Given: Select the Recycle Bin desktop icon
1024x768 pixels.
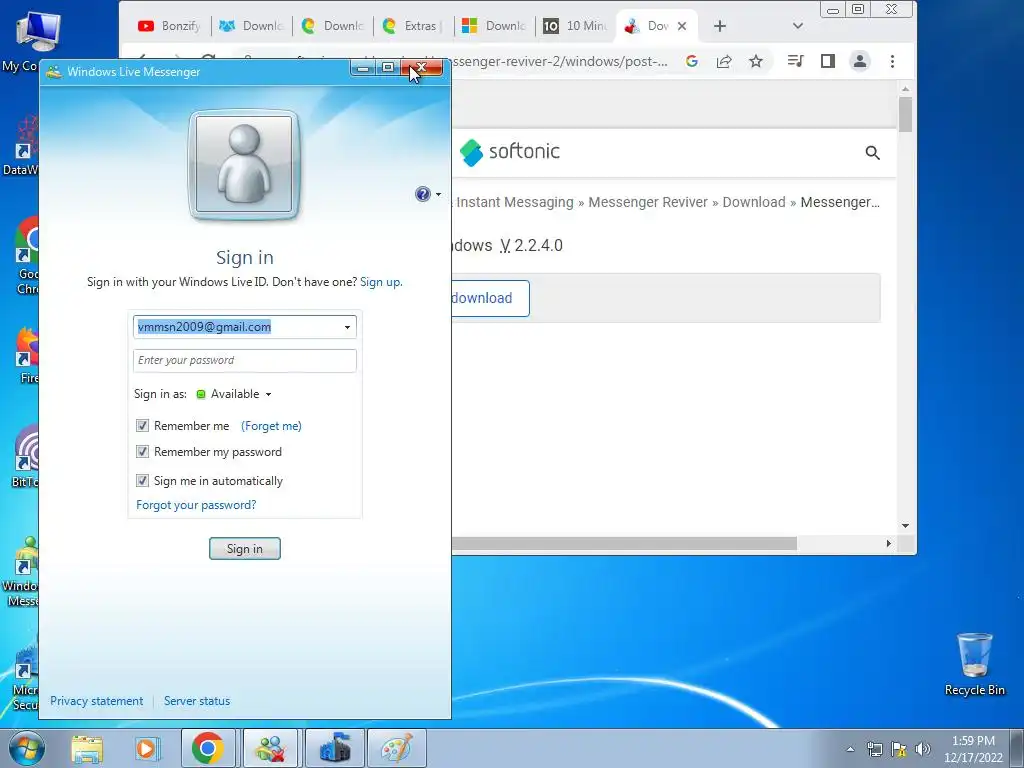Looking at the screenshot, I should click(974, 664).
